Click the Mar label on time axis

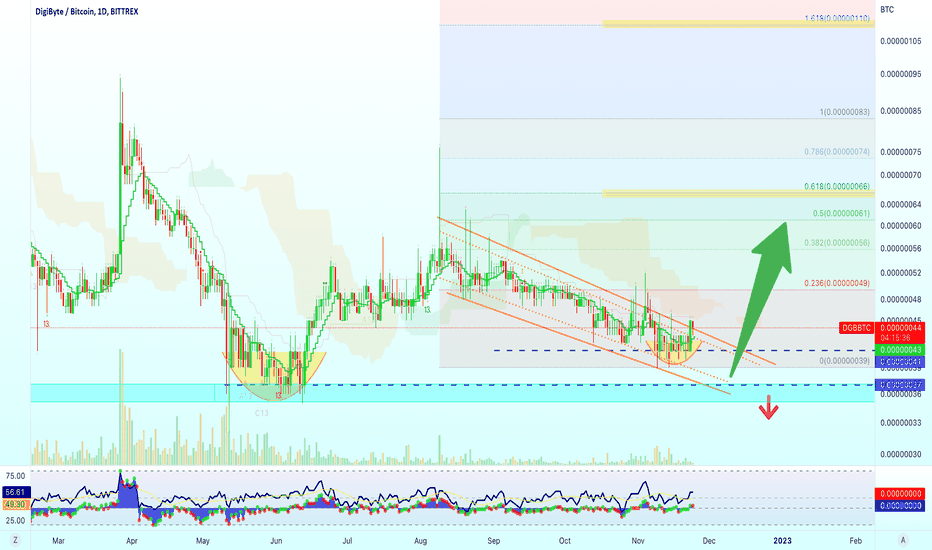point(58,540)
